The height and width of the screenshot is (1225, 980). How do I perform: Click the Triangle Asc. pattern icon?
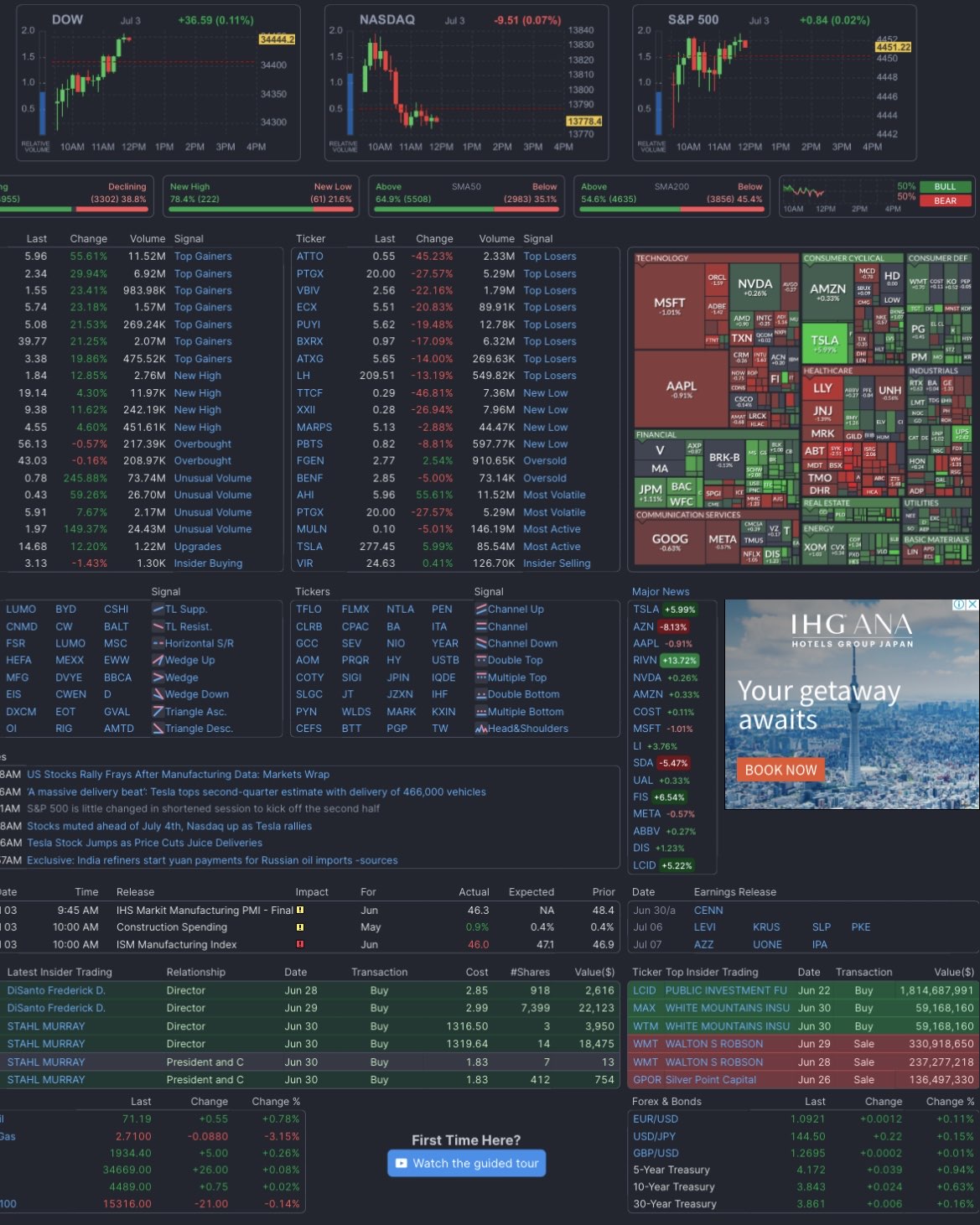[x=158, y=711]
